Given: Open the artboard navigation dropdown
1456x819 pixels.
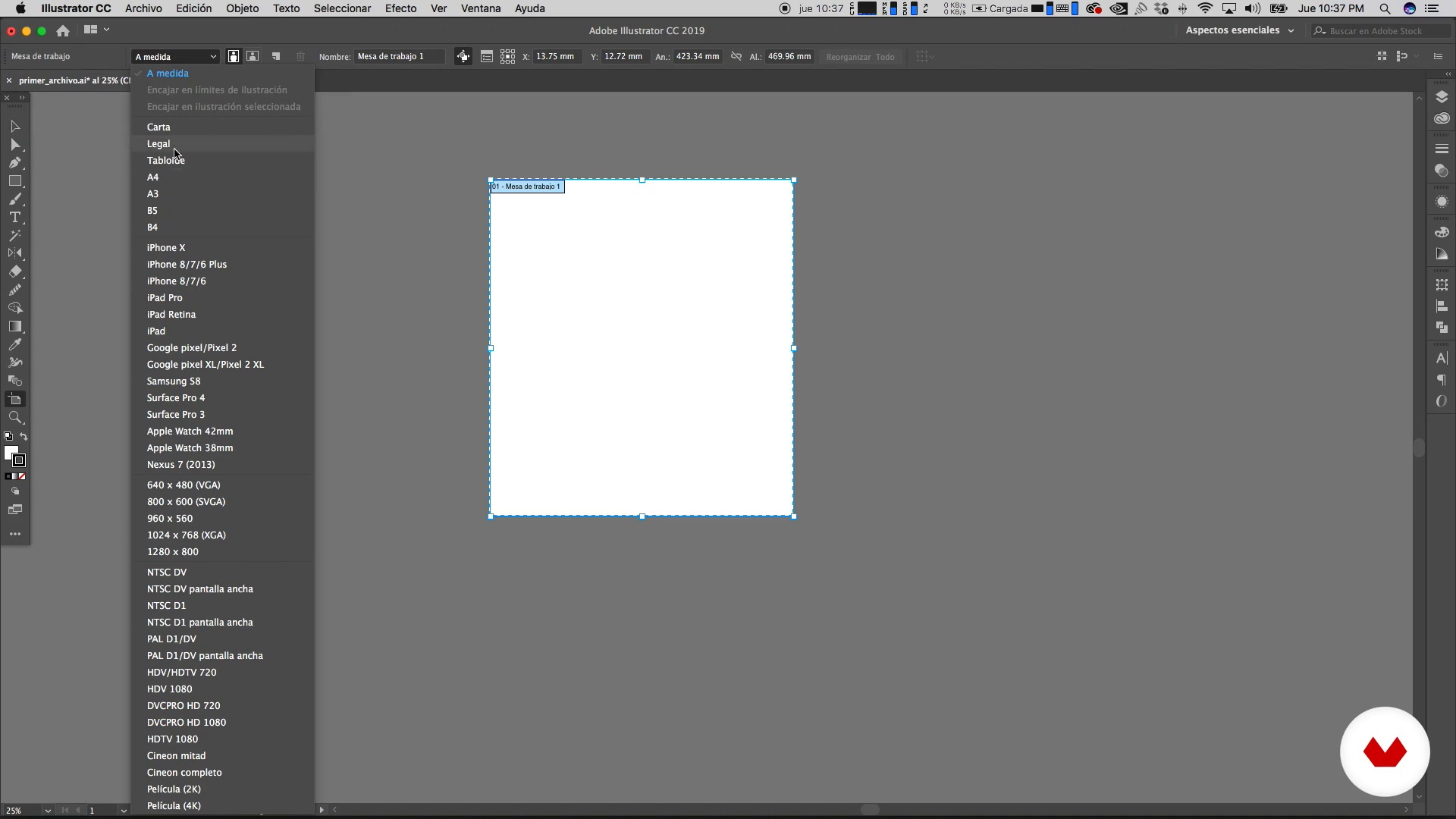Looking at the screenshot, I should 124,810.
